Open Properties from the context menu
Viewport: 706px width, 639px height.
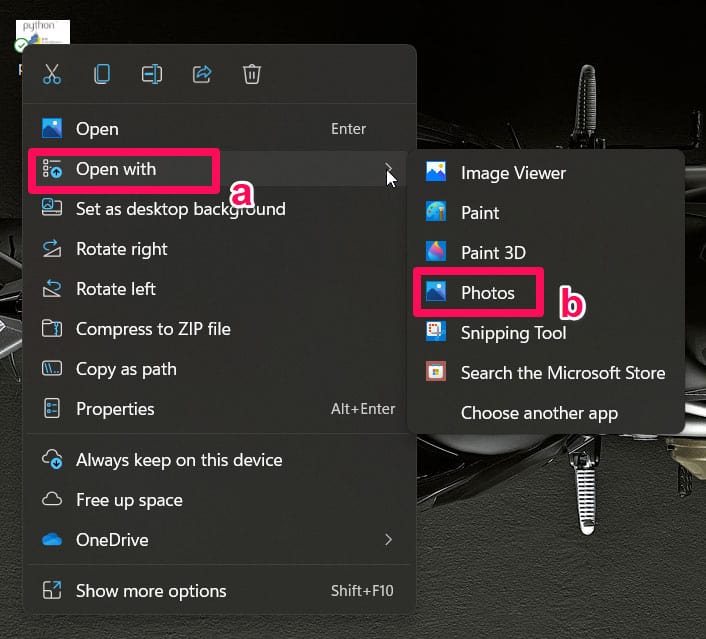219,409
